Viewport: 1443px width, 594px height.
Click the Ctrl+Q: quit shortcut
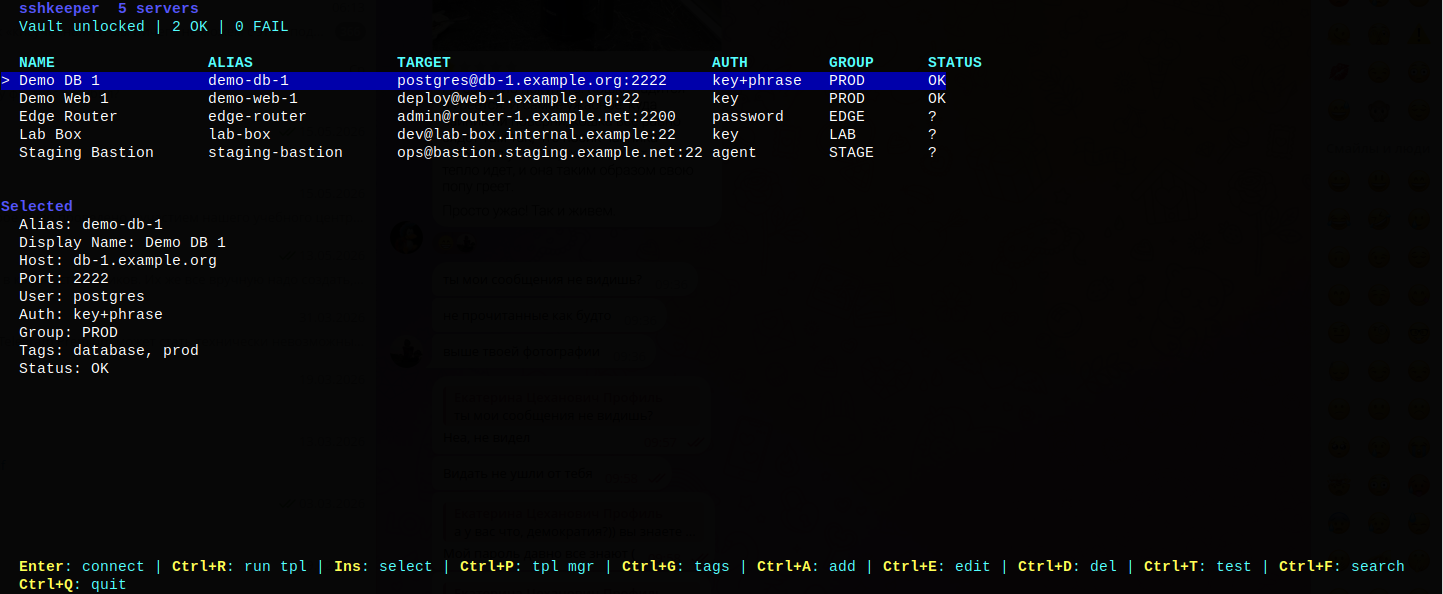[73, 584]
